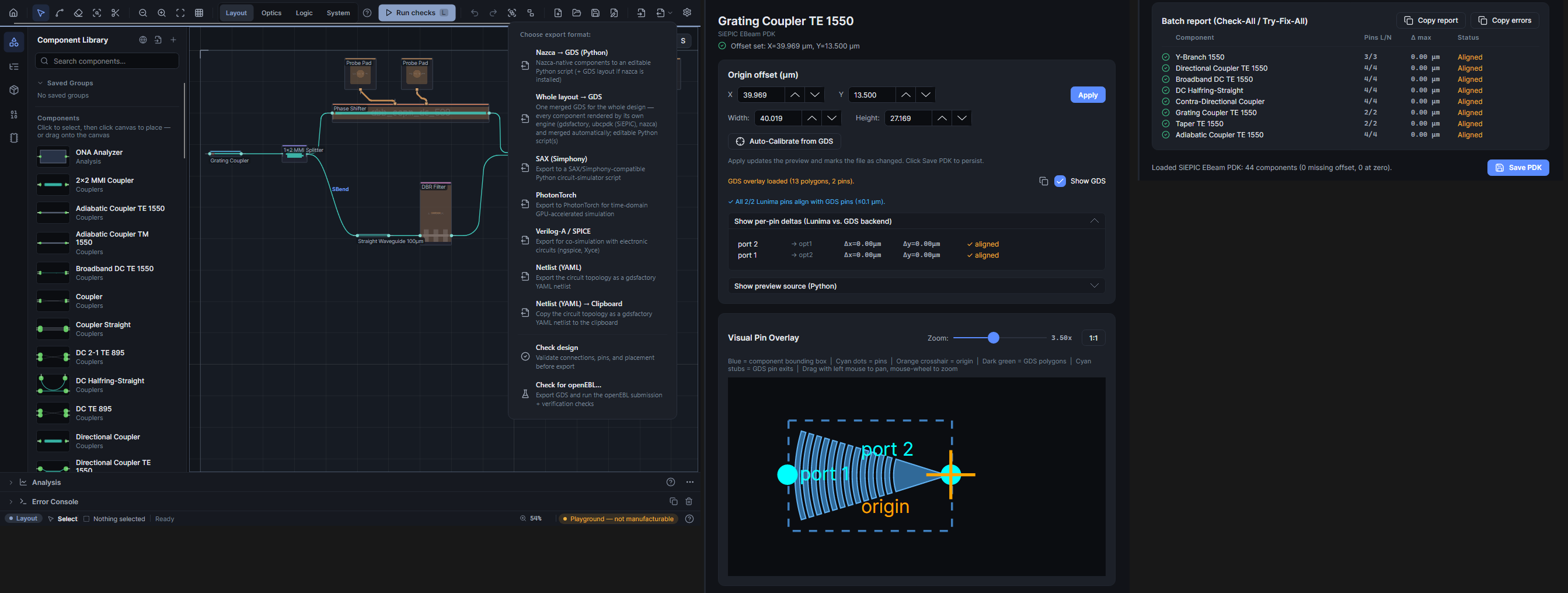Screen dimensions: 1568x593
Task: Choose SAX (Simphony) export format
Action: click(593, 168)
